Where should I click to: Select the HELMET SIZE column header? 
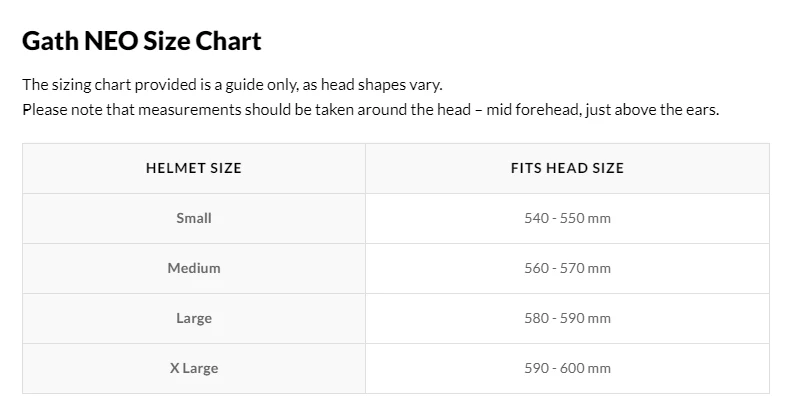point(194,168)
